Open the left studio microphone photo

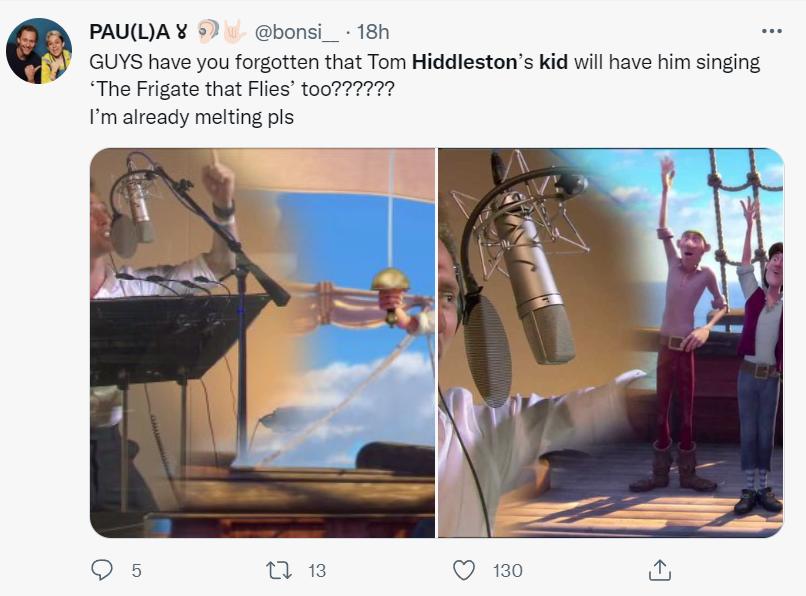262,343
